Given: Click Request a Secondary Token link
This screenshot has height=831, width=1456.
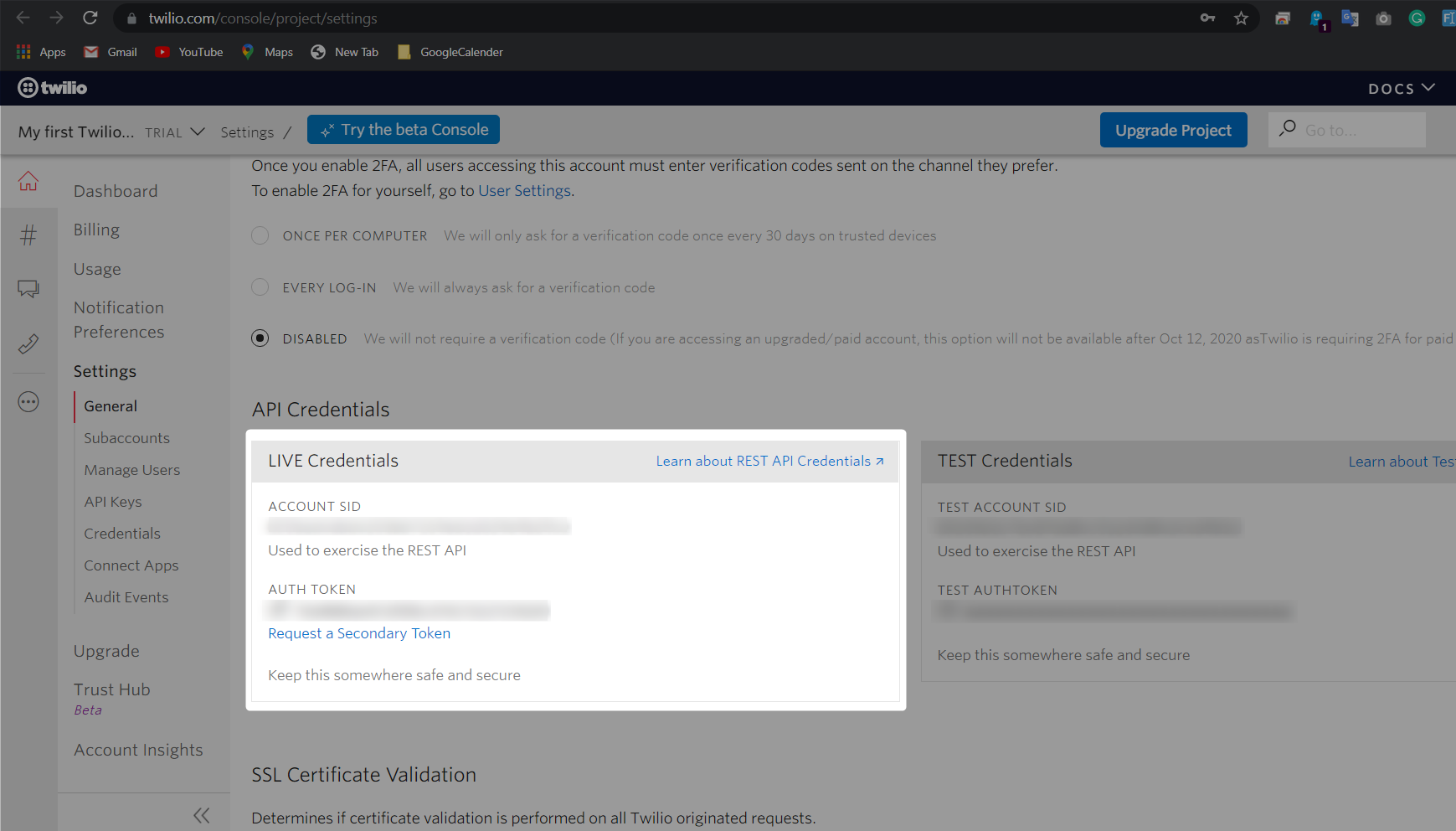Looking at the screenshot, I should (359, 633).
